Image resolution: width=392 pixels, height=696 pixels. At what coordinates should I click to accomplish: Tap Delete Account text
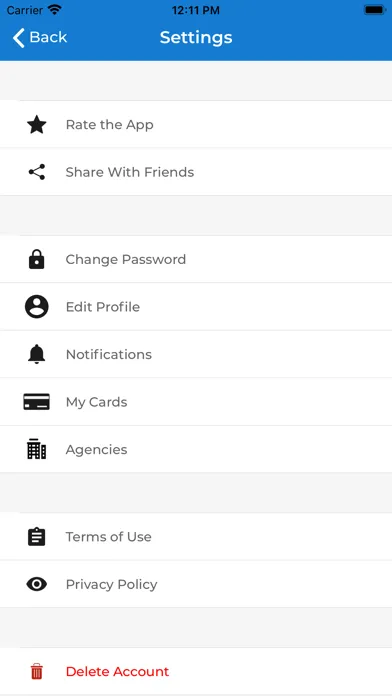[117, 672]
